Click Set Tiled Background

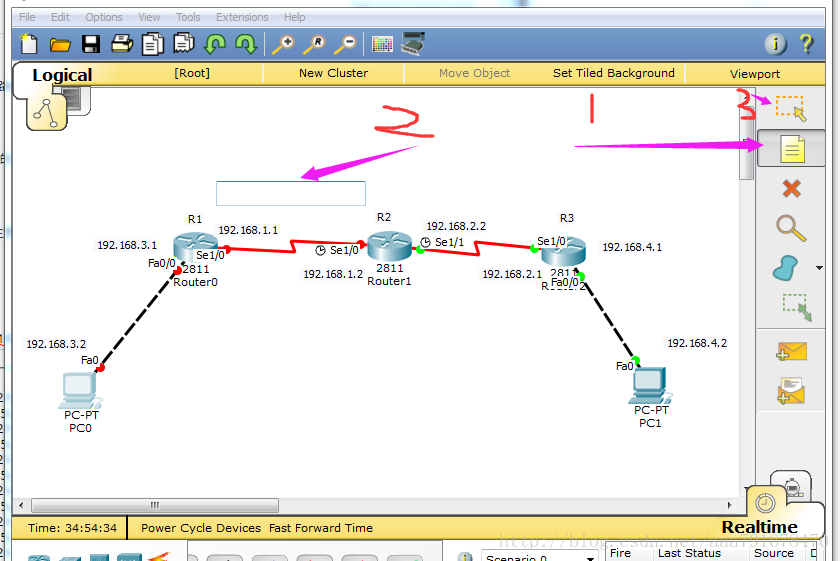pos(613,73)
